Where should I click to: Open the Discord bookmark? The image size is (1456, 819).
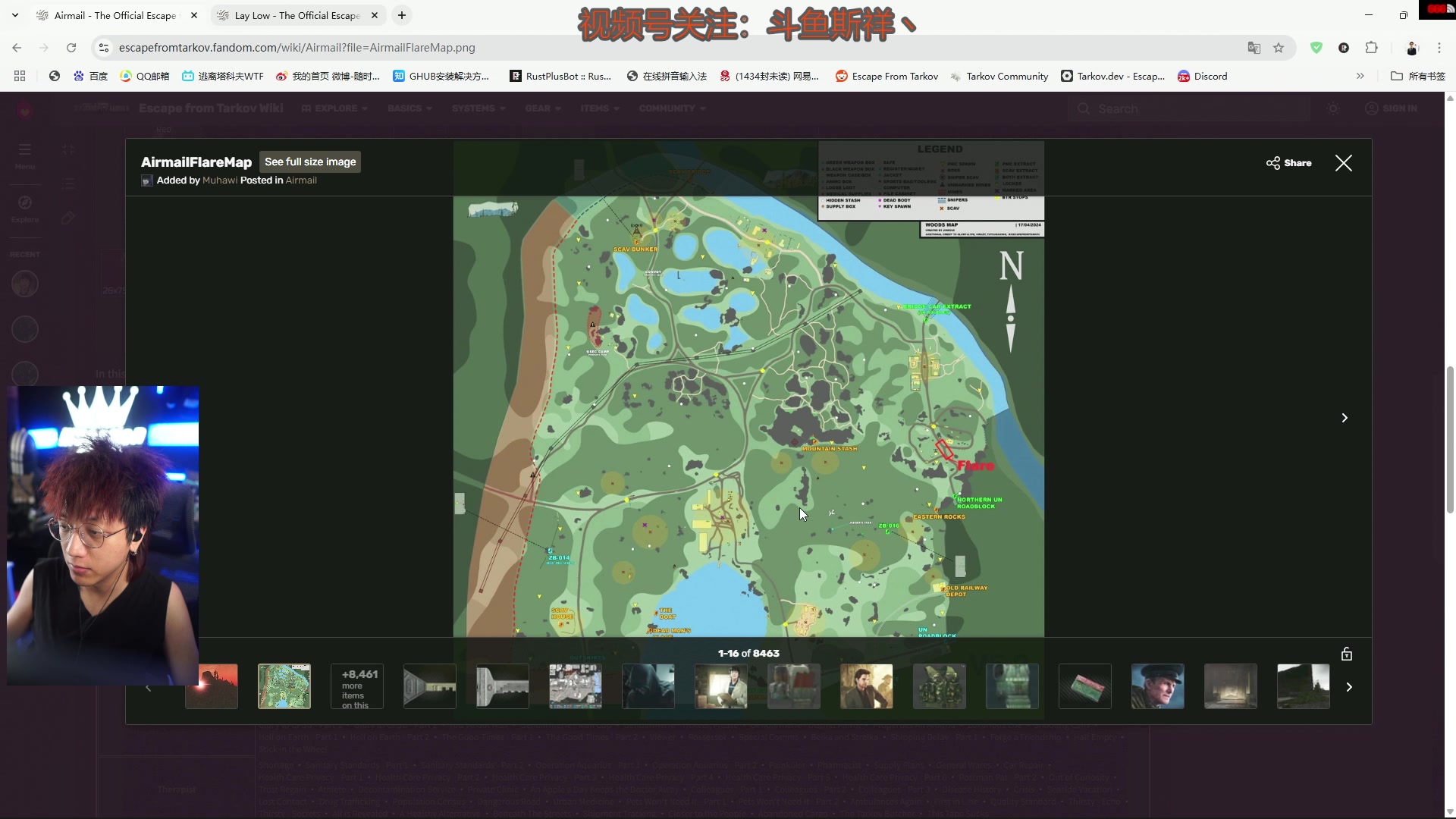[1202, 76]
